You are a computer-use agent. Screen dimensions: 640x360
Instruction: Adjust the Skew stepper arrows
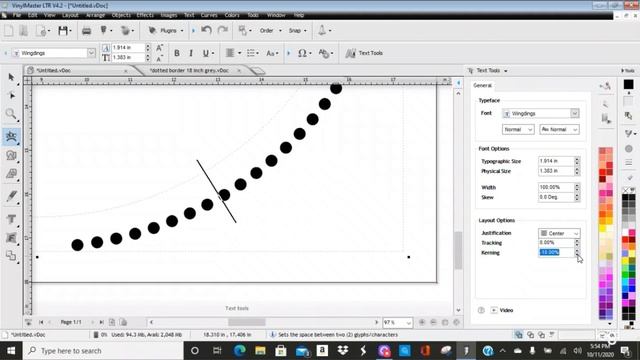(577, 197)
